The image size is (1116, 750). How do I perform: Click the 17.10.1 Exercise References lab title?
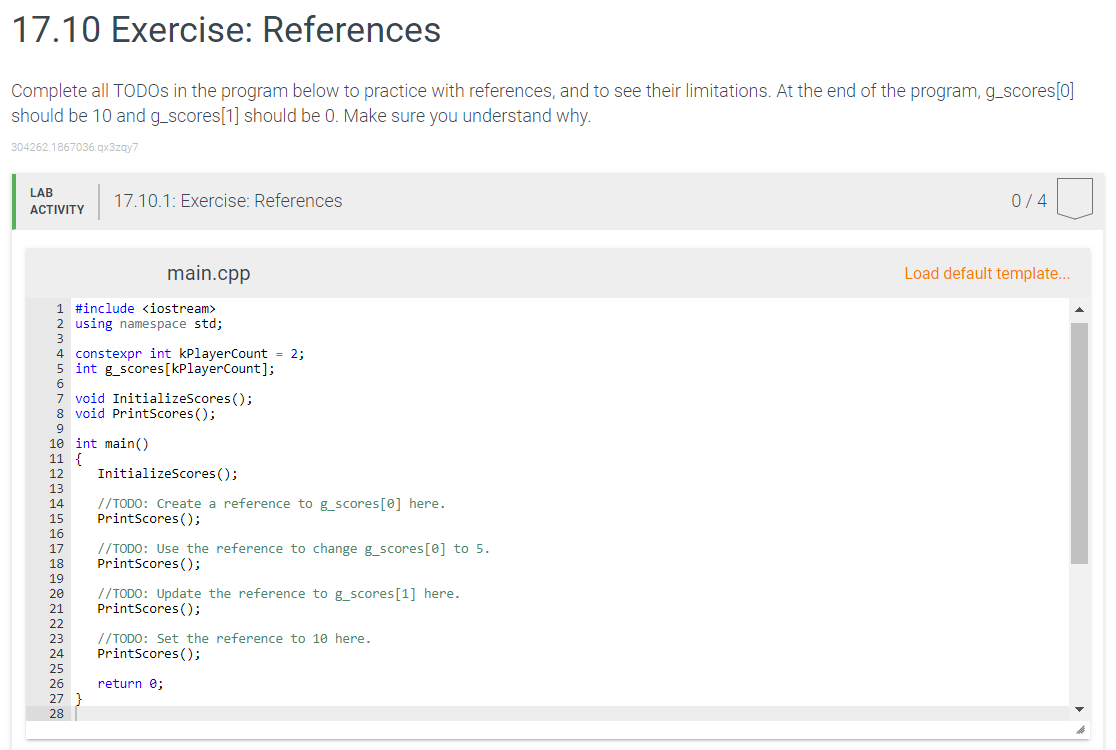pos(229,200)
